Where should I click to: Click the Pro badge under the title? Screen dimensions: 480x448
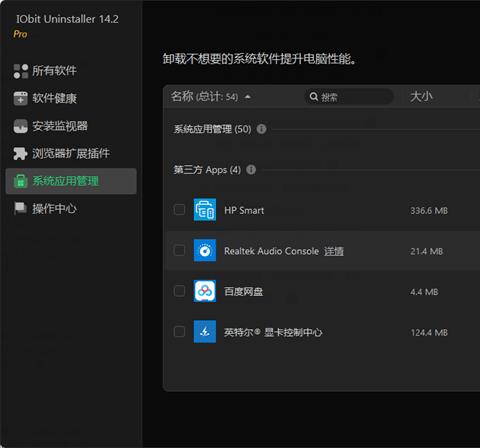click(20, 34)
